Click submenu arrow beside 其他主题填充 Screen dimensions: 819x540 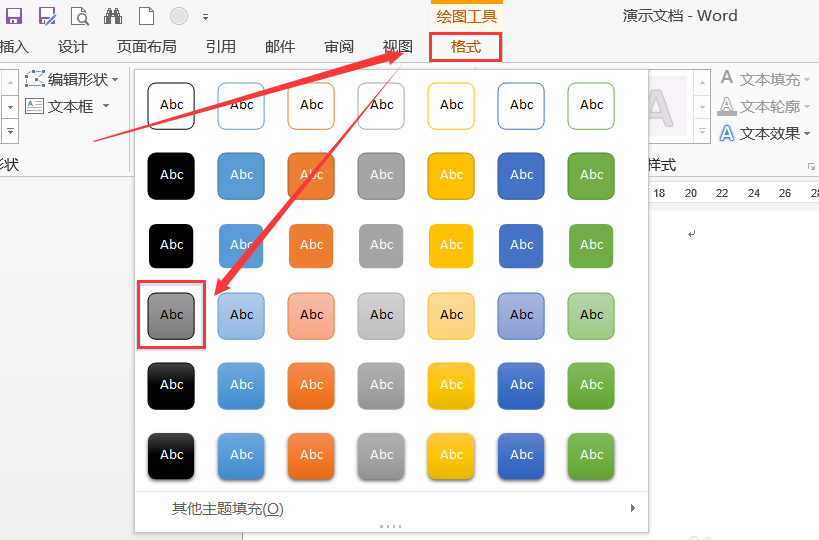(x=633, y=508)
